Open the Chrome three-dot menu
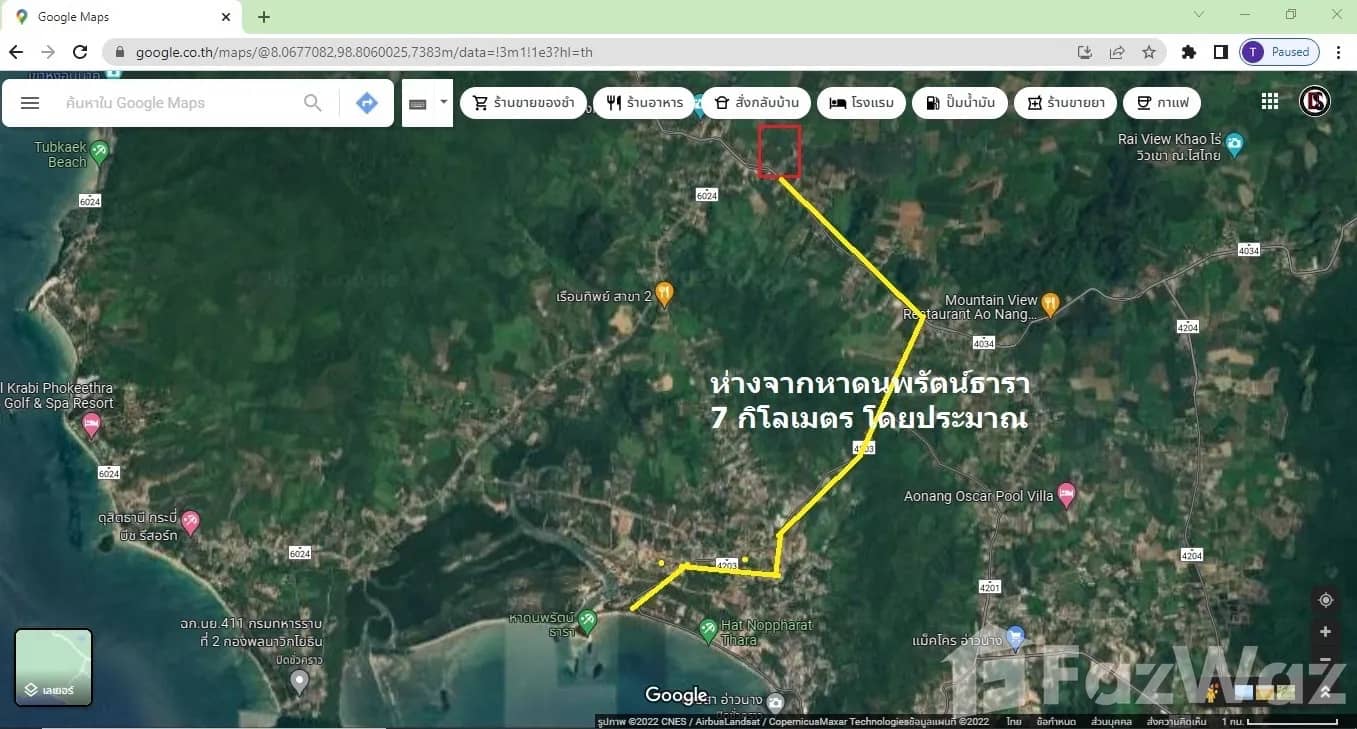Image resolution: width=1357 pixels, height=729 pixels. tap(1338, 52)
